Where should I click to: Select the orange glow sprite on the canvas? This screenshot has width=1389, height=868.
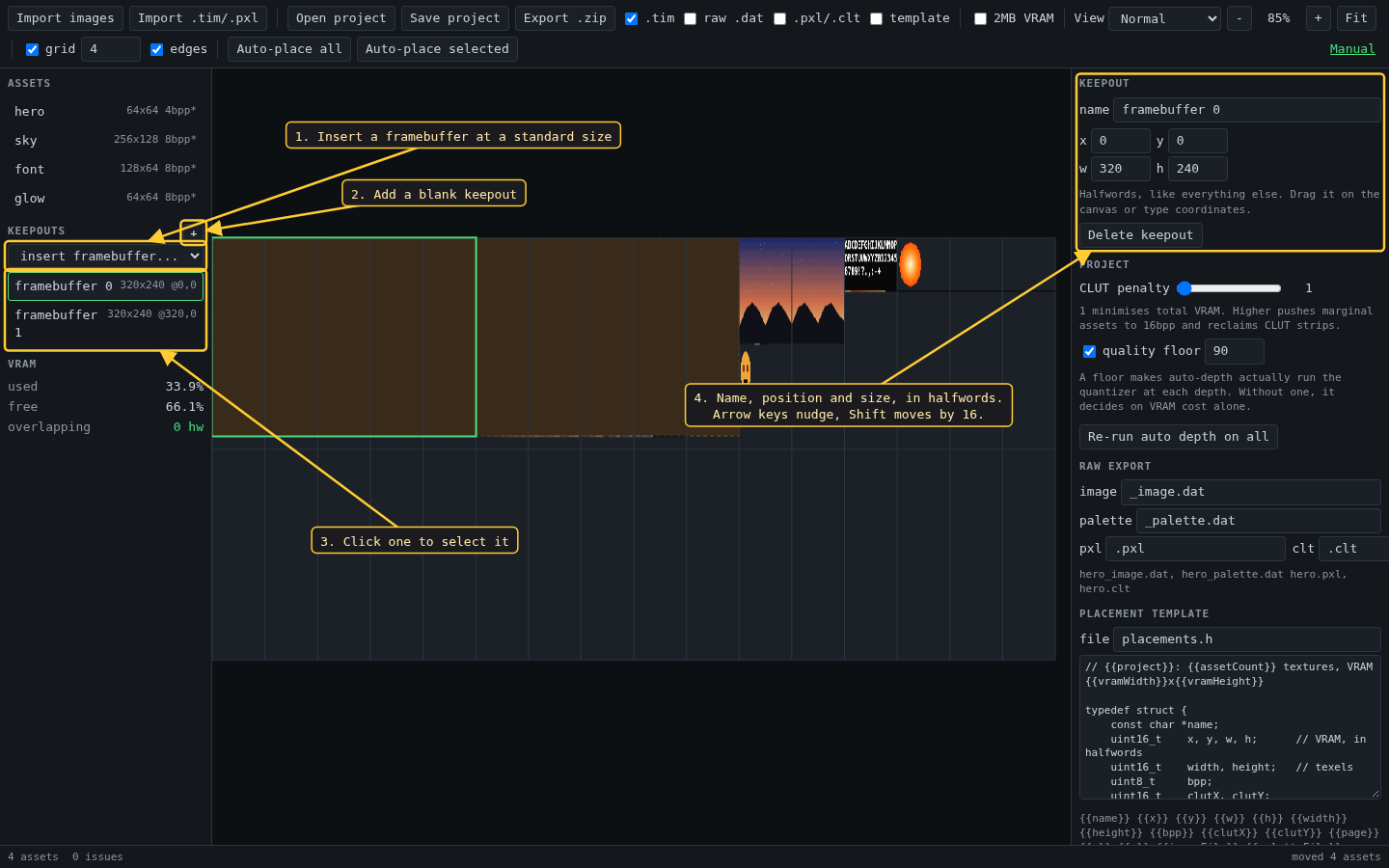[x=911, y=264]
